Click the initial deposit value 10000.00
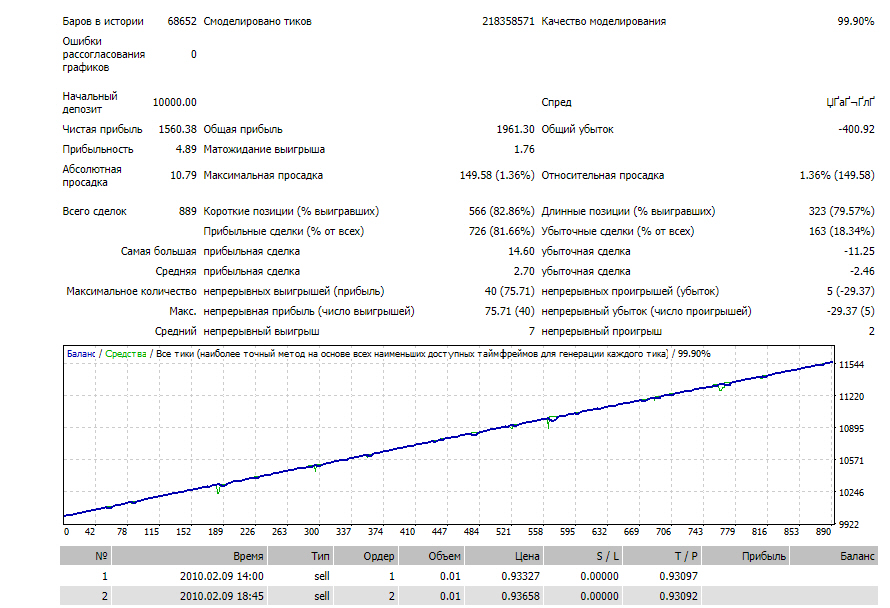The image size is (890, 608). coord(174,102)
